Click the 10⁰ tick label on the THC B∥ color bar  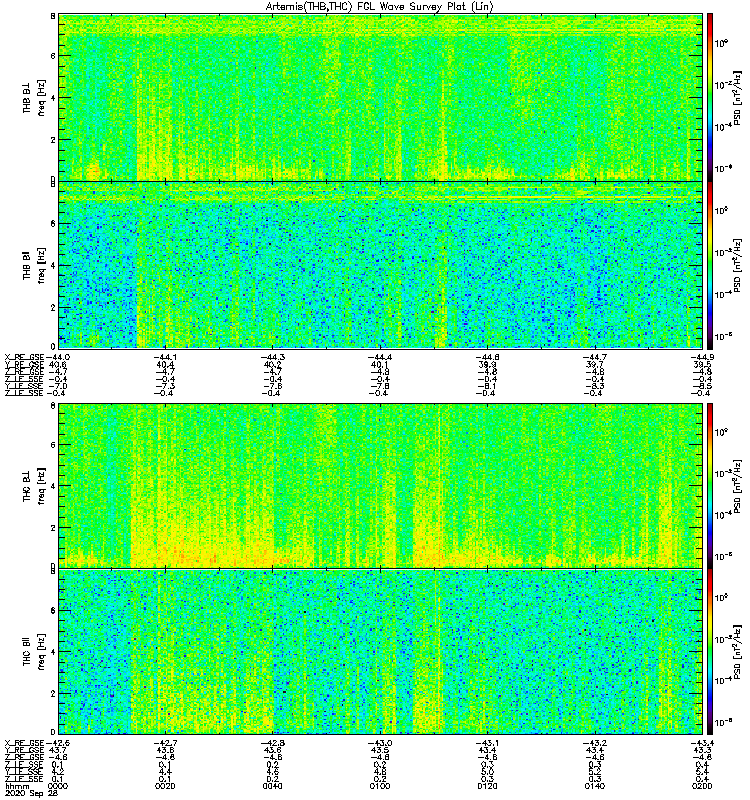(x=721, y=597)
